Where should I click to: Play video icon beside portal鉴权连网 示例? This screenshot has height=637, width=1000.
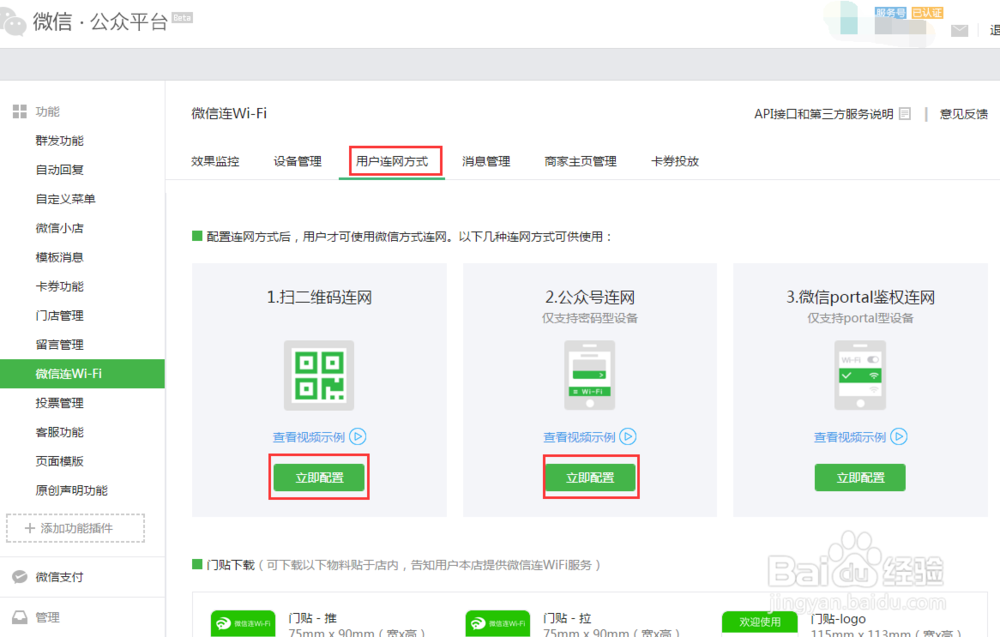[x=899, y=437]
